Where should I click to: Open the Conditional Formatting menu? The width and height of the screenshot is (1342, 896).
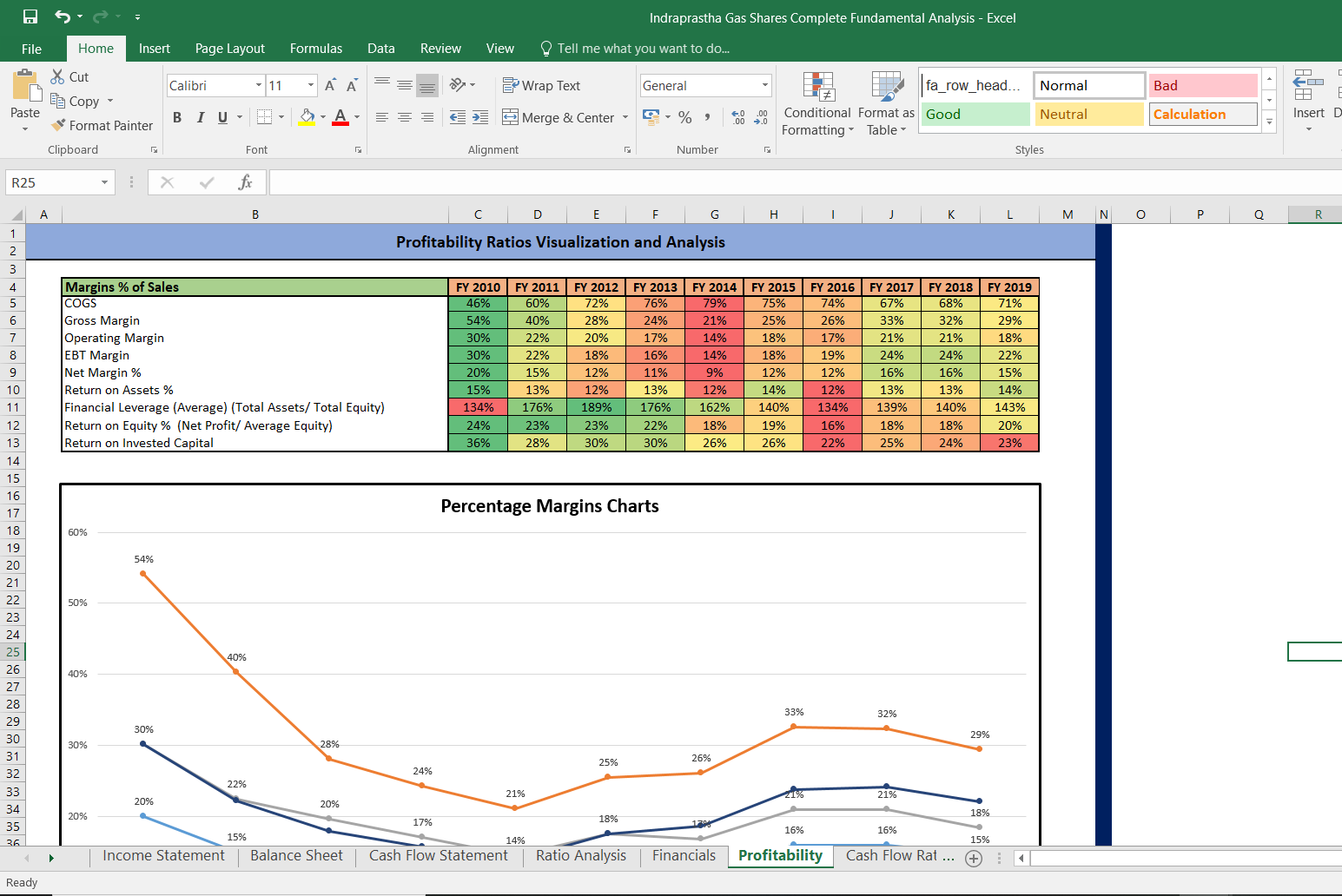[817, 103]
